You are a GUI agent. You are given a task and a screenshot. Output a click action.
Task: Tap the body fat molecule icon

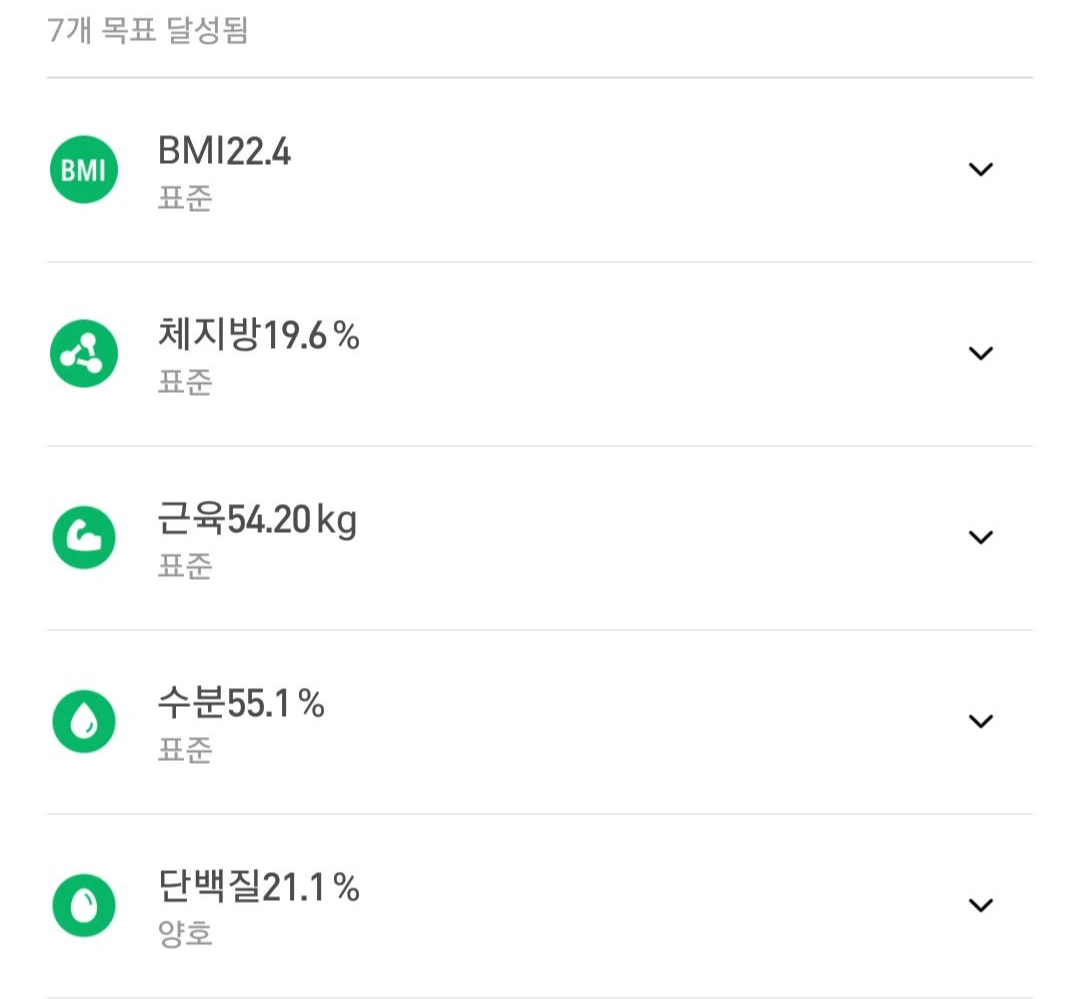click(x=84, y=353)
